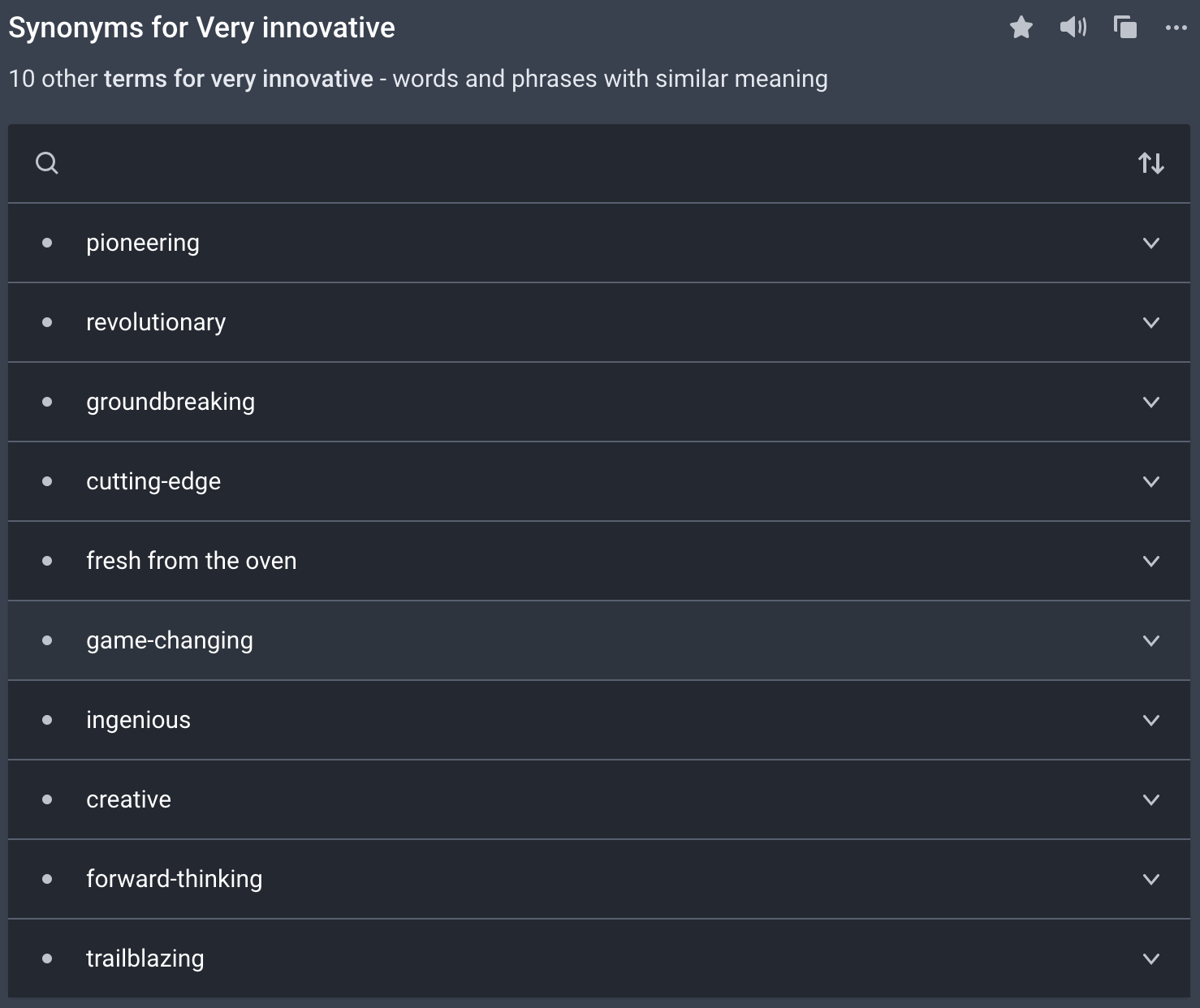The height and width of the screenshot is (1008, 1200).
Task: Open the forward-thinking synonym link
Action: (174, 879)
